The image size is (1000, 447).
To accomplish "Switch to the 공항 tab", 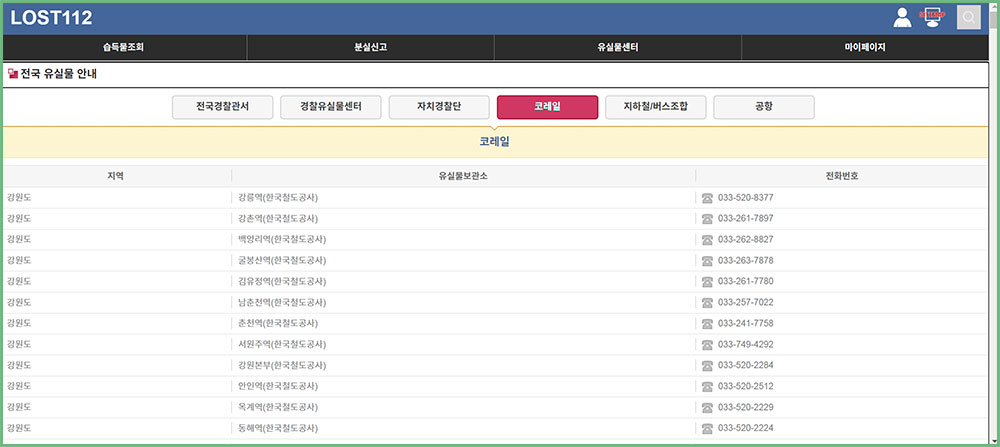I will 764,107.
